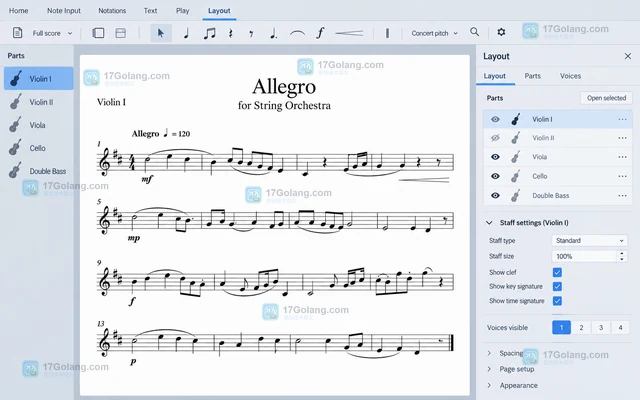The image size is (640, 400).
Task: Click the Allegro title on score
Action: tap(284, 87)
